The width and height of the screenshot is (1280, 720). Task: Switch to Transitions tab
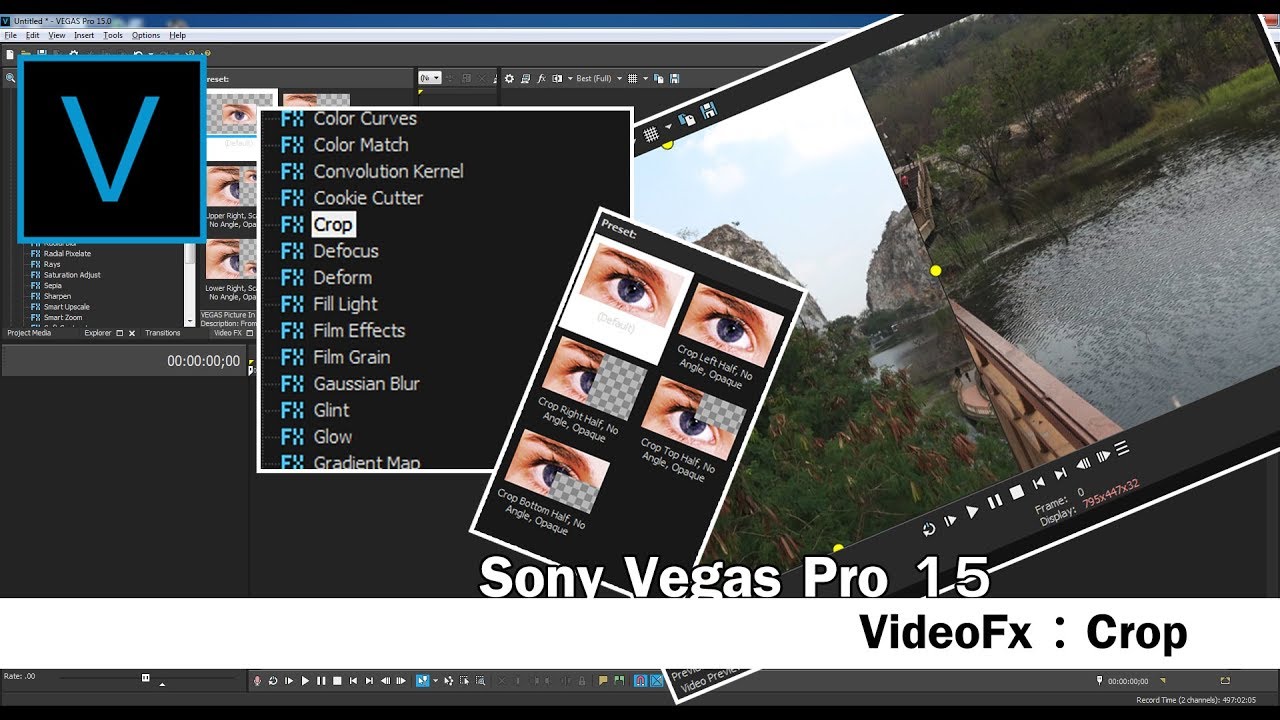(x=163, y=333)
